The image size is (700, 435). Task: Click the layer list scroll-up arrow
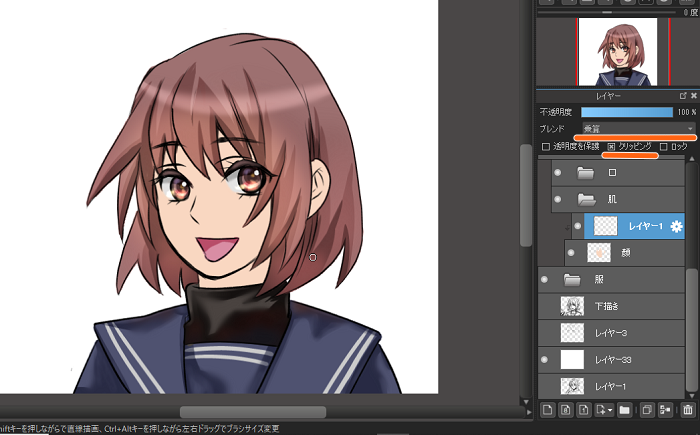692,159
